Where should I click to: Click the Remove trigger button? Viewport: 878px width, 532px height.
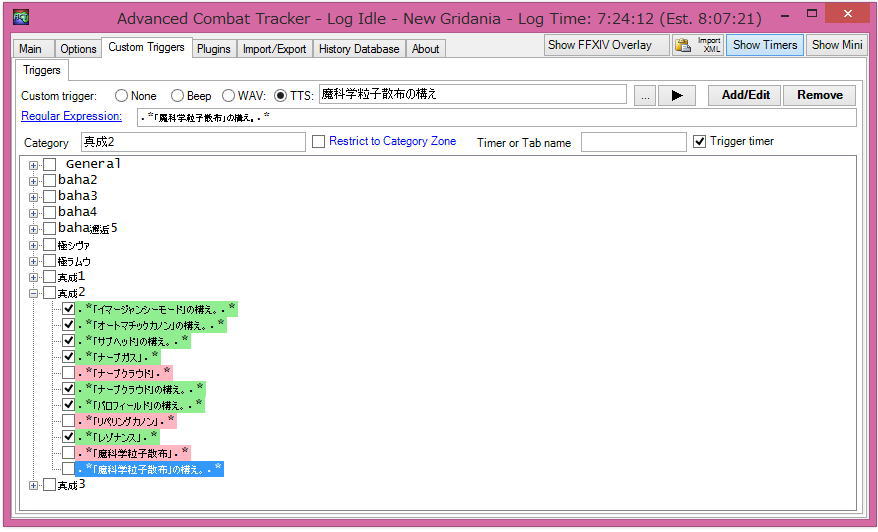point(820,95)
